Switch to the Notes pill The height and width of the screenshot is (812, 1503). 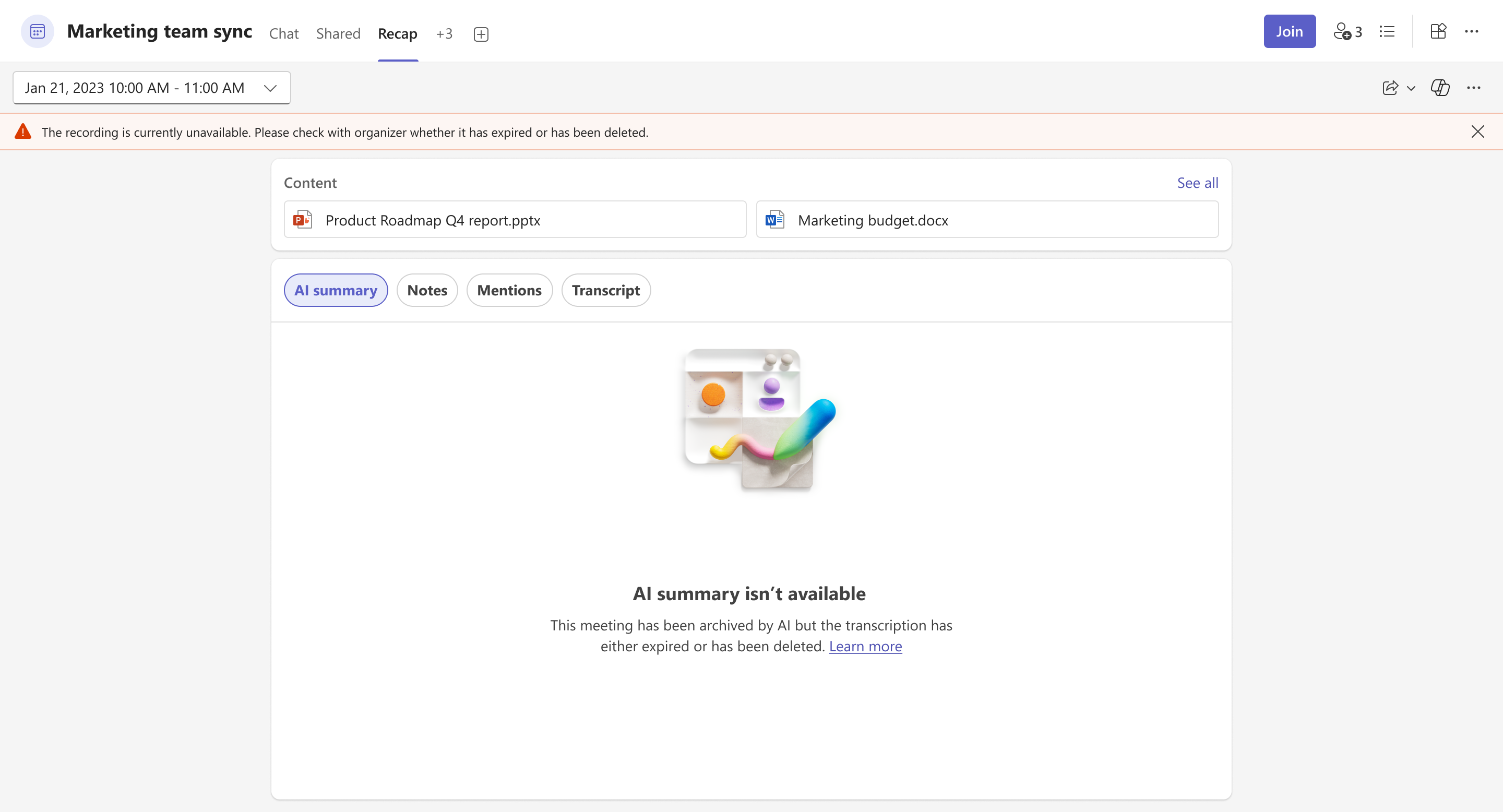pos(427,290)
